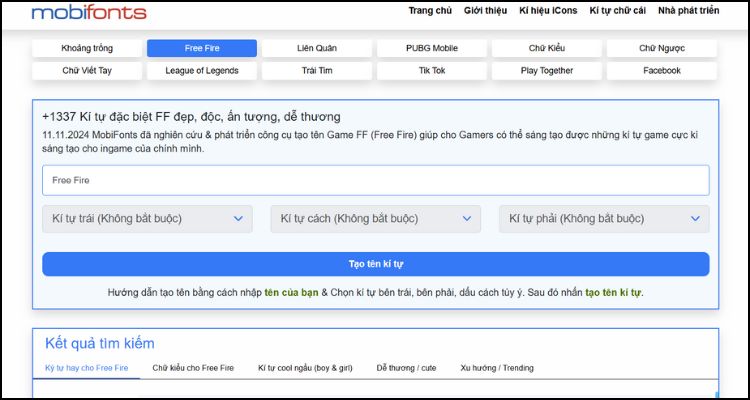Viewport: 750px width, 400px height.
Task: Open Trang chủ in top navigation
Action: [430, 11]
